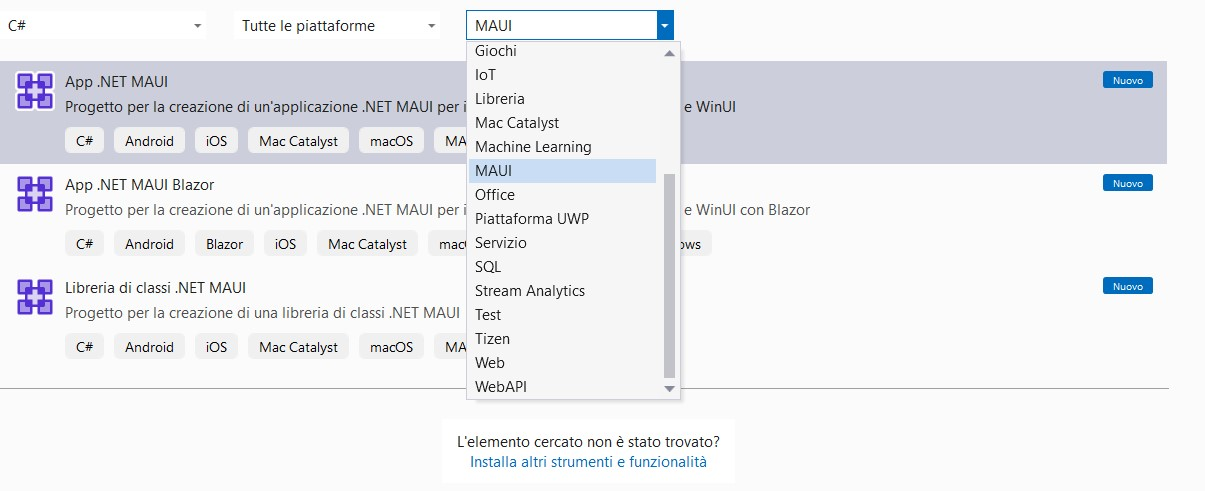The height and width of the screenshot is (491, 1205).
Task: Select the highlighted MAUI list entry
Action: 563,171
